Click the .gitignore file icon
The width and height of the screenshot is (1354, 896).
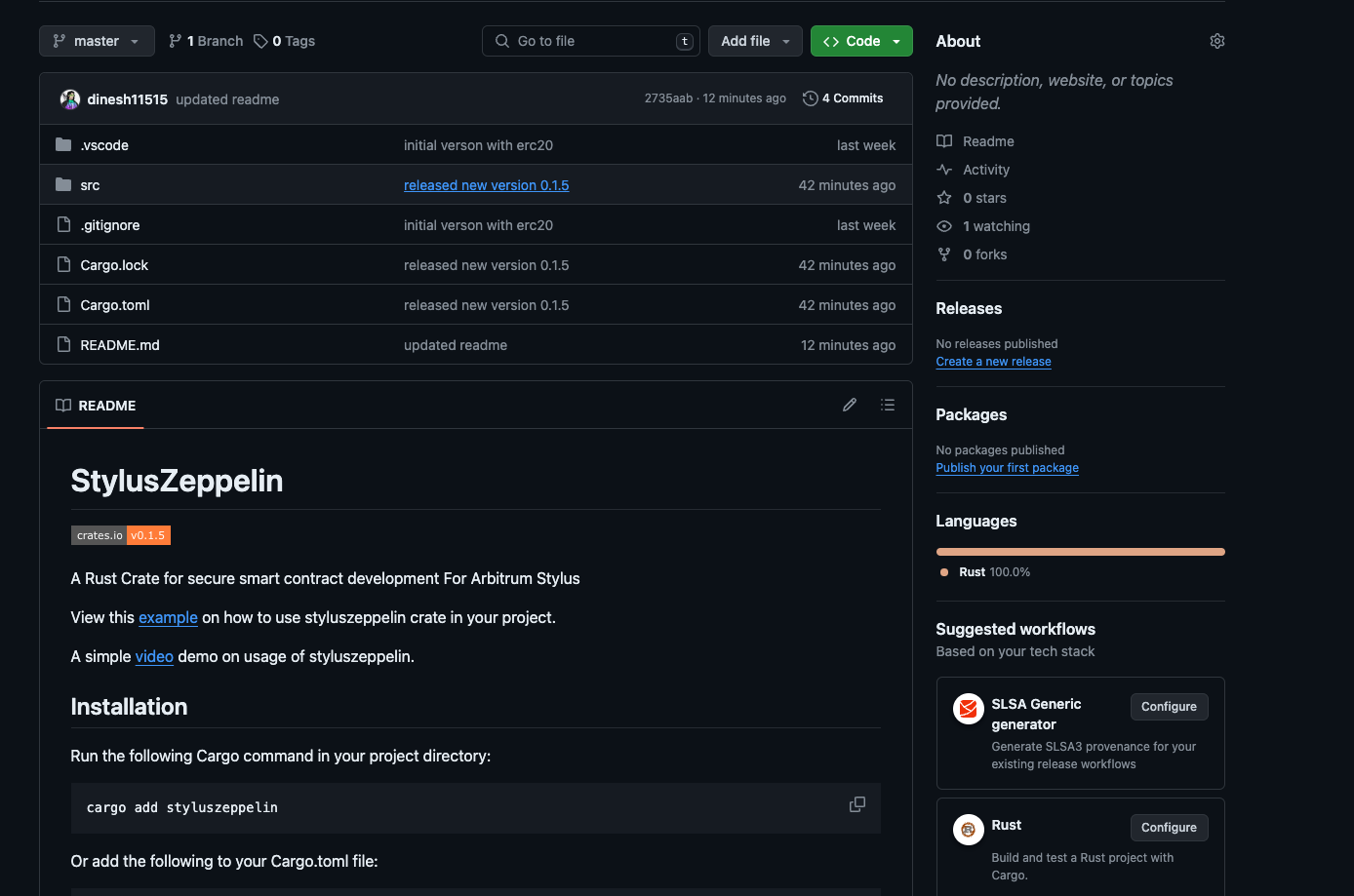coord(63,225)
